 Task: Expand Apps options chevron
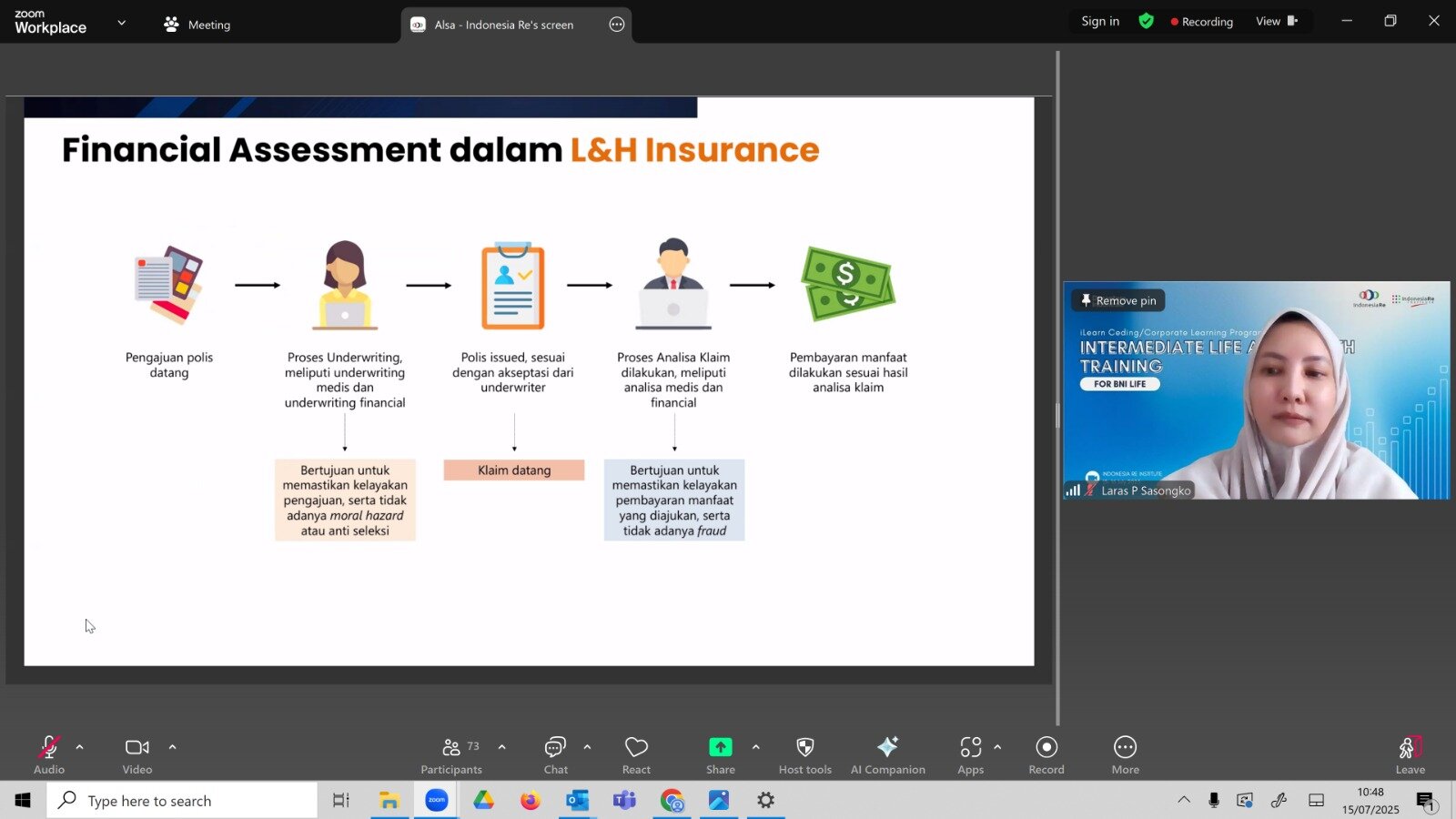997,747
